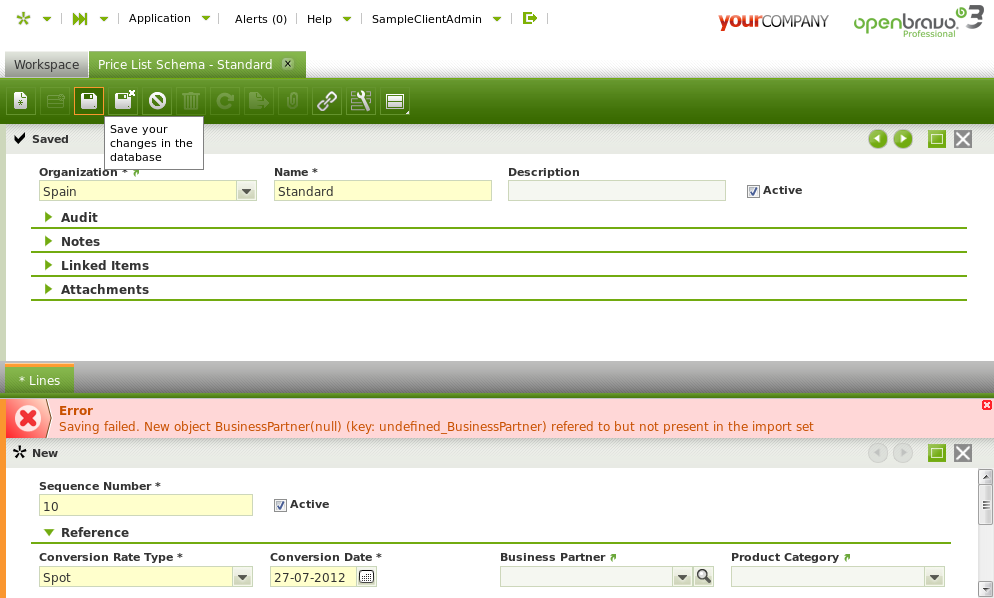Click the Save floppy disk toolbar icon

coord(89,101)
